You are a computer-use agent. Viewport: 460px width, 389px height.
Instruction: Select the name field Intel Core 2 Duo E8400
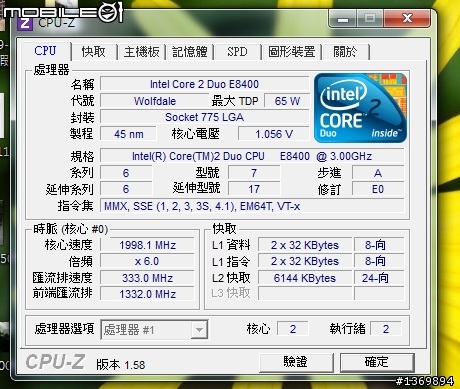(x=204, y=84)
